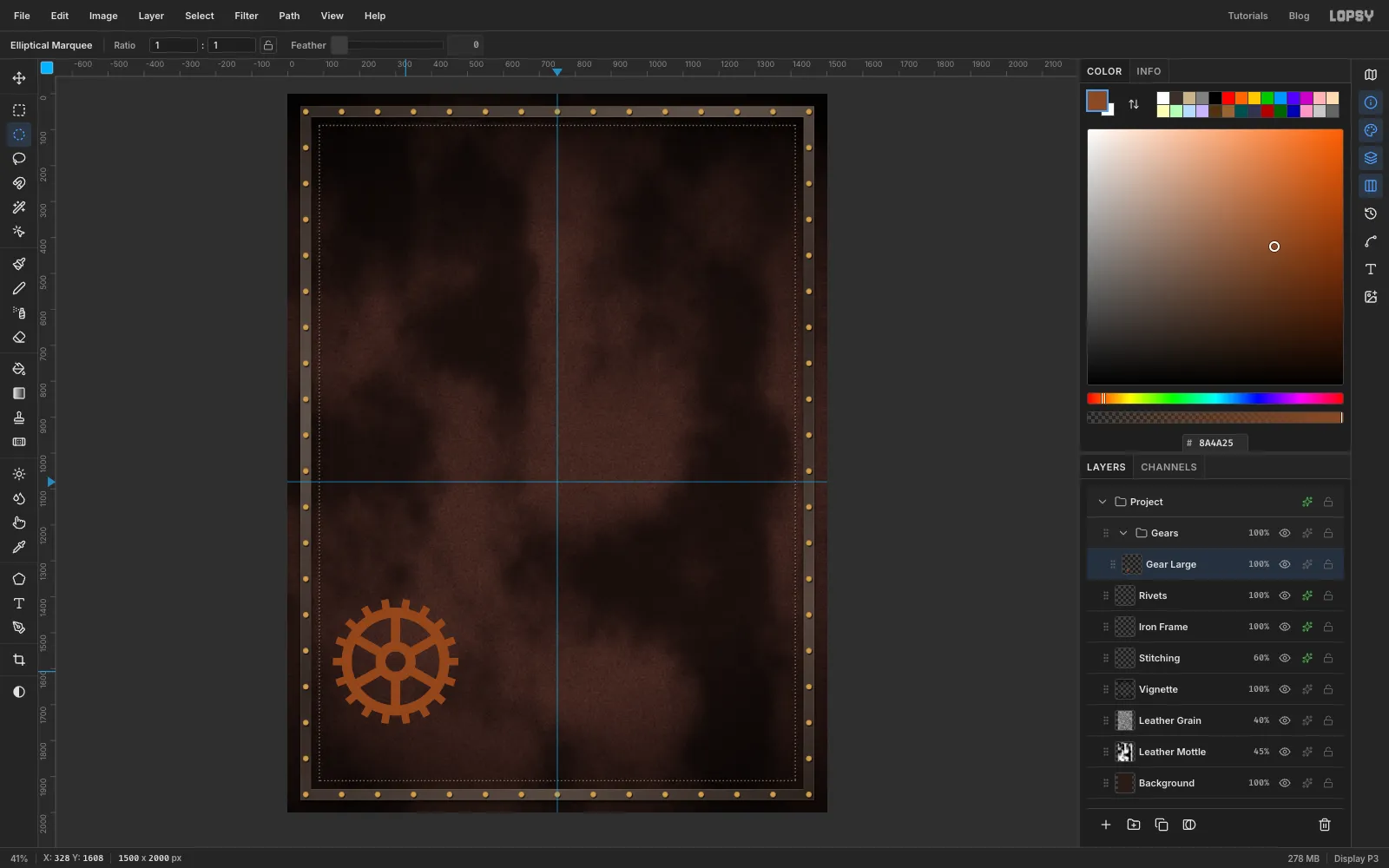Image resolution: width=1389 pixels, height=868 pixels.
Task: Open the History panel icon
Action: (x=1371, y=214)
